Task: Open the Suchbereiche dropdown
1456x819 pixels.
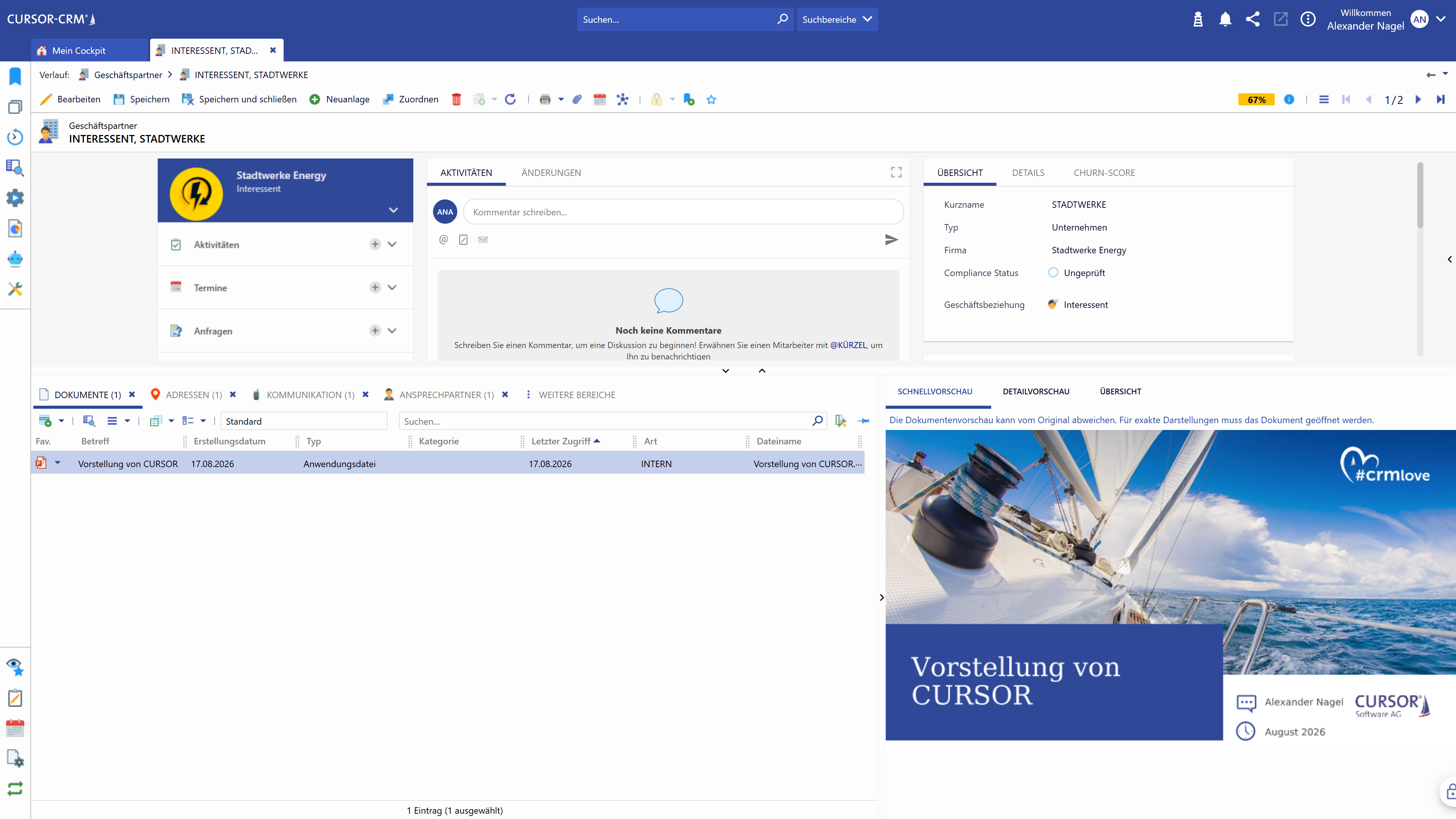Action: point(837,19)
